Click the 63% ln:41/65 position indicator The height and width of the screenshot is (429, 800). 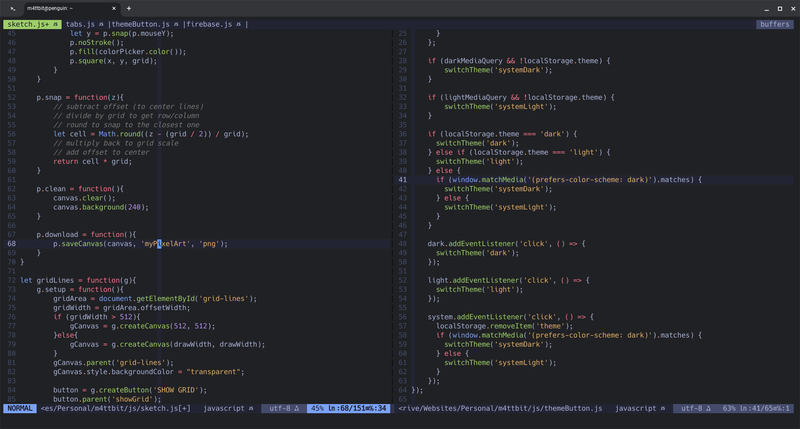tap(756, 408)
